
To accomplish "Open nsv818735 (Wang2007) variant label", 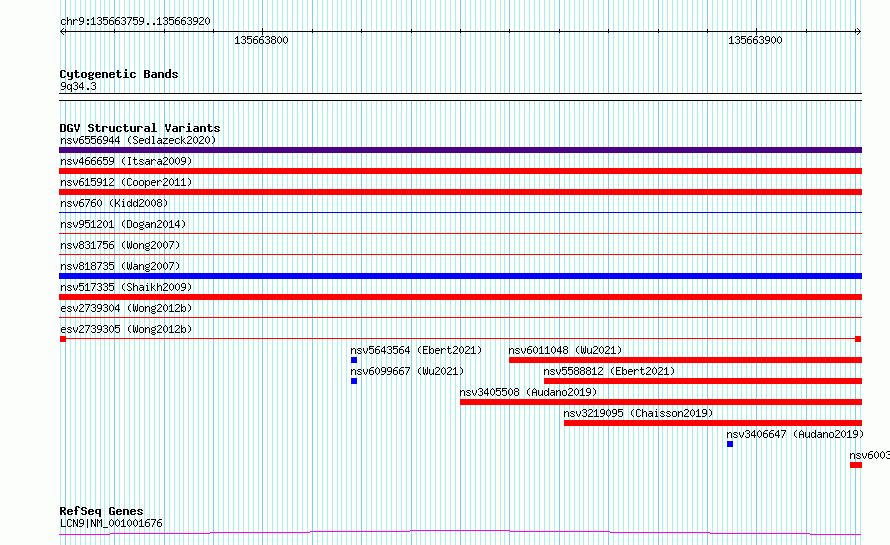I will click(x=120, y=266).
